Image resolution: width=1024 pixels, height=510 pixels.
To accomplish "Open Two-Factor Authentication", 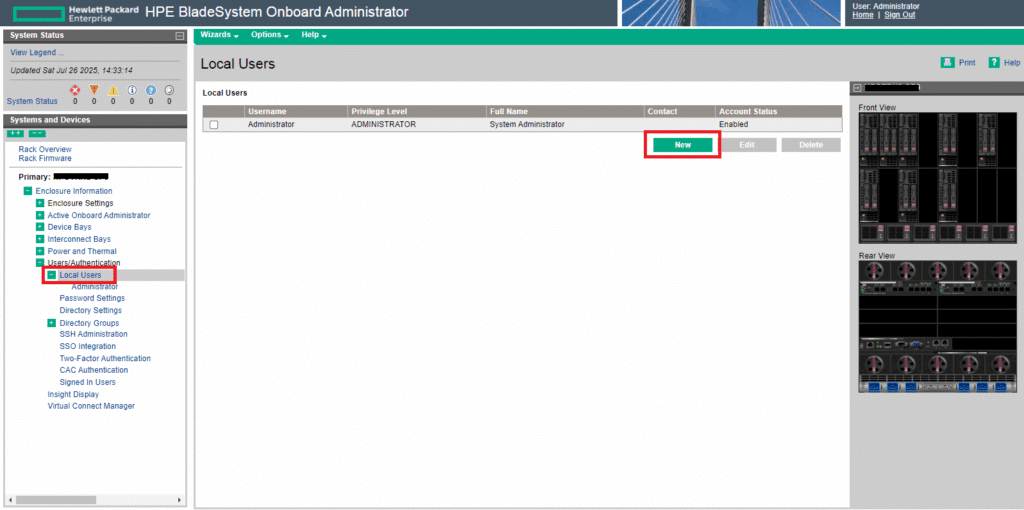I will pyautogui.click(x=105, y=359).
